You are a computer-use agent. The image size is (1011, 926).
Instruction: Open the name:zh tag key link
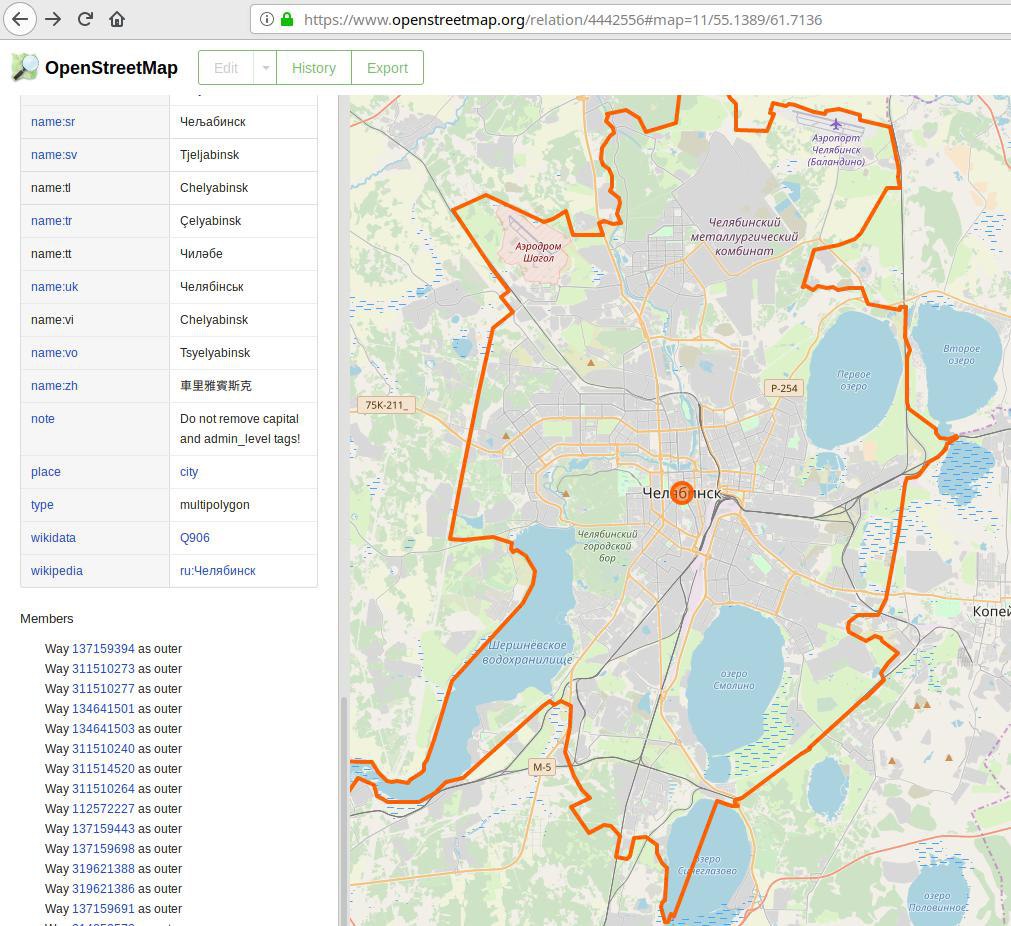click(54, 386)
